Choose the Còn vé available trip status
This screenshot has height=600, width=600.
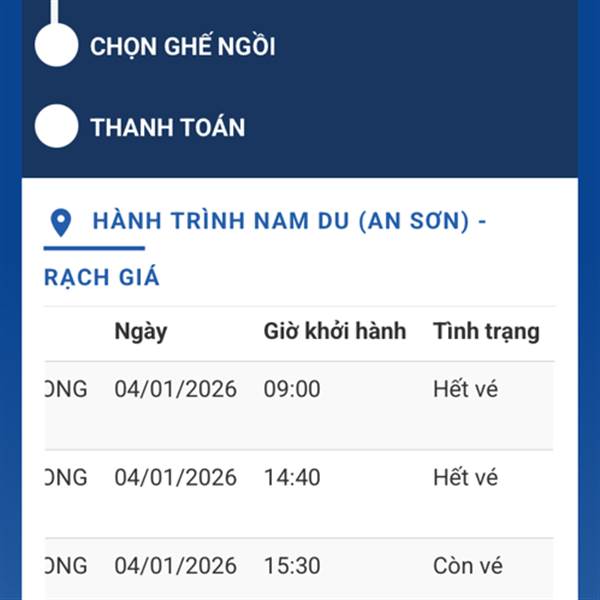coord(467,566)
